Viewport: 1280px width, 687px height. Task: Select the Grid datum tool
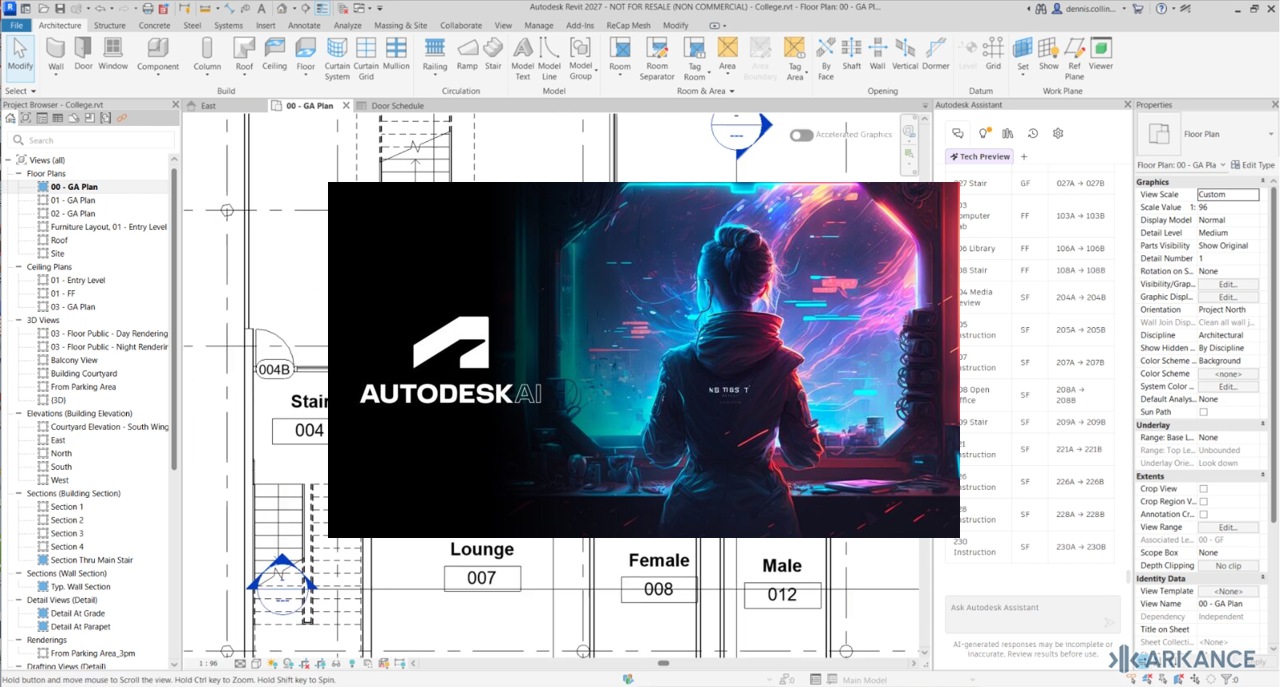(993, 54)
